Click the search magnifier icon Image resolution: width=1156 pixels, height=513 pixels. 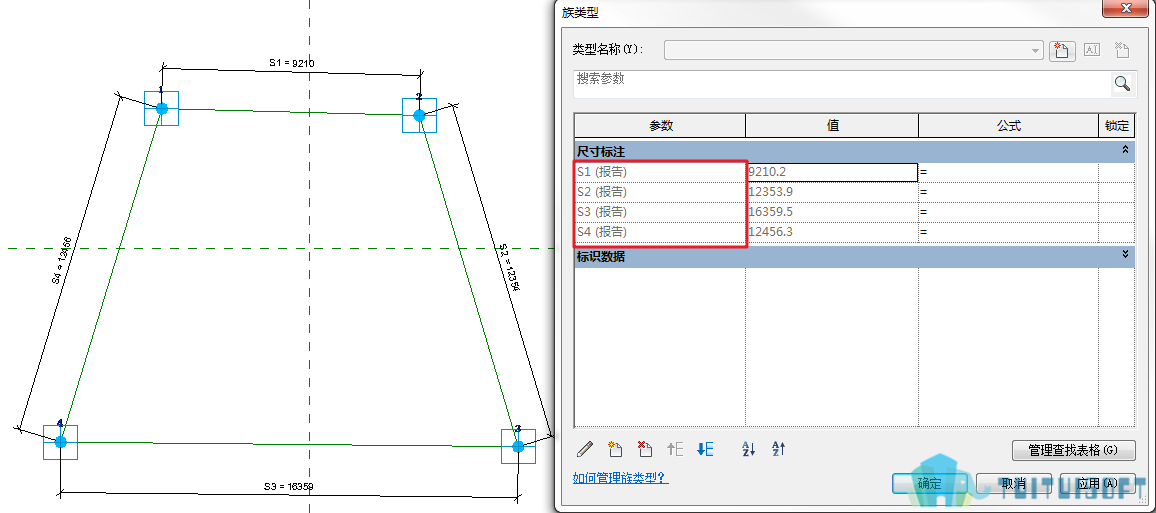click(x=1122, y=83)
